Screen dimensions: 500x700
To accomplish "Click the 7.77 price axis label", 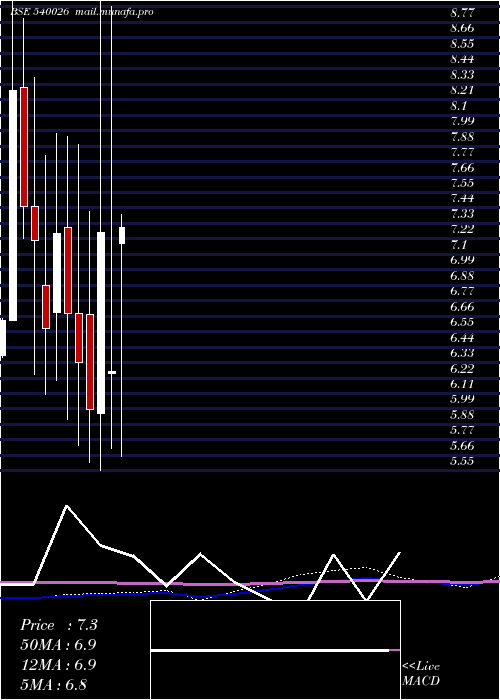I will click(x=462, y=152).
